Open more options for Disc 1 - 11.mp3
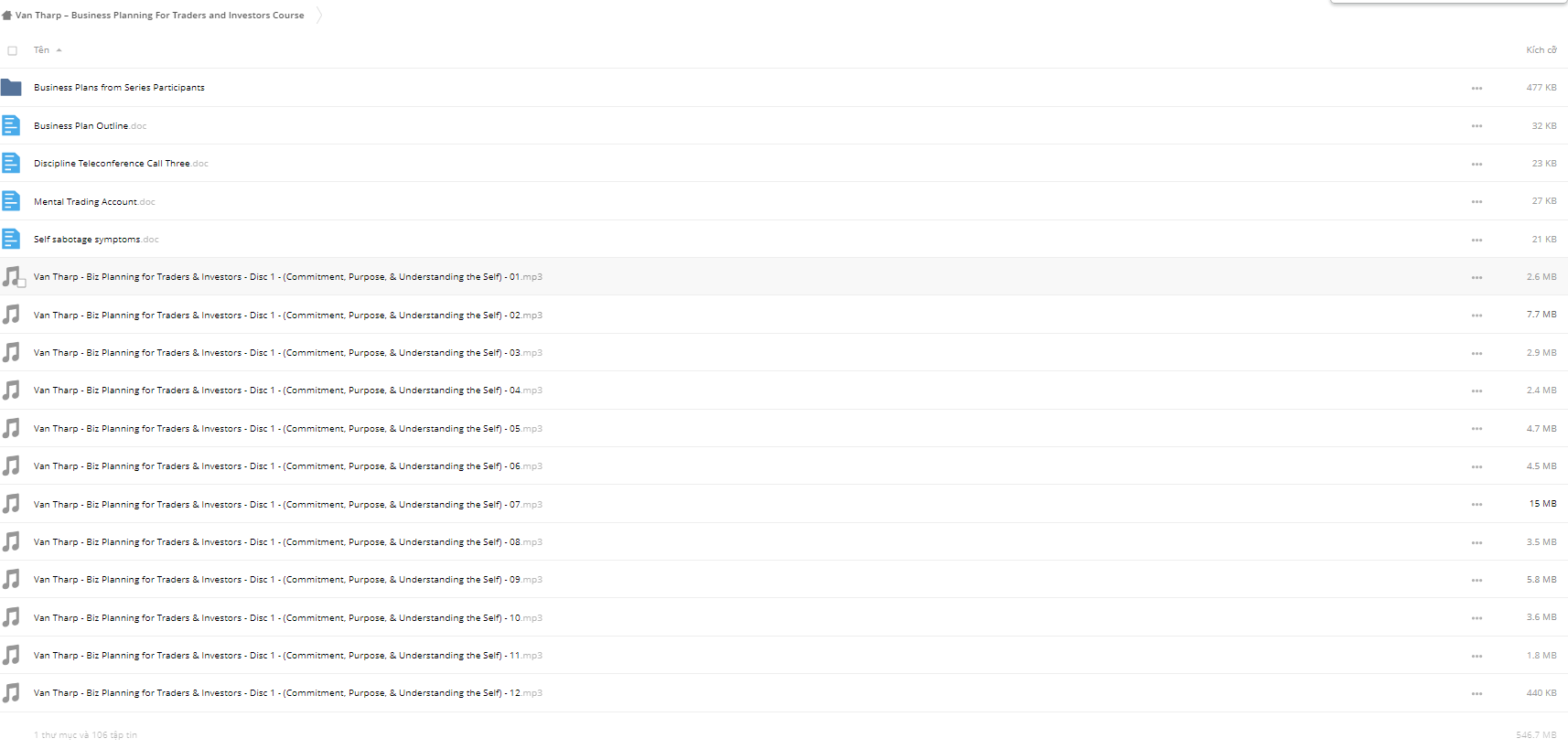 tap(1477, 657)
